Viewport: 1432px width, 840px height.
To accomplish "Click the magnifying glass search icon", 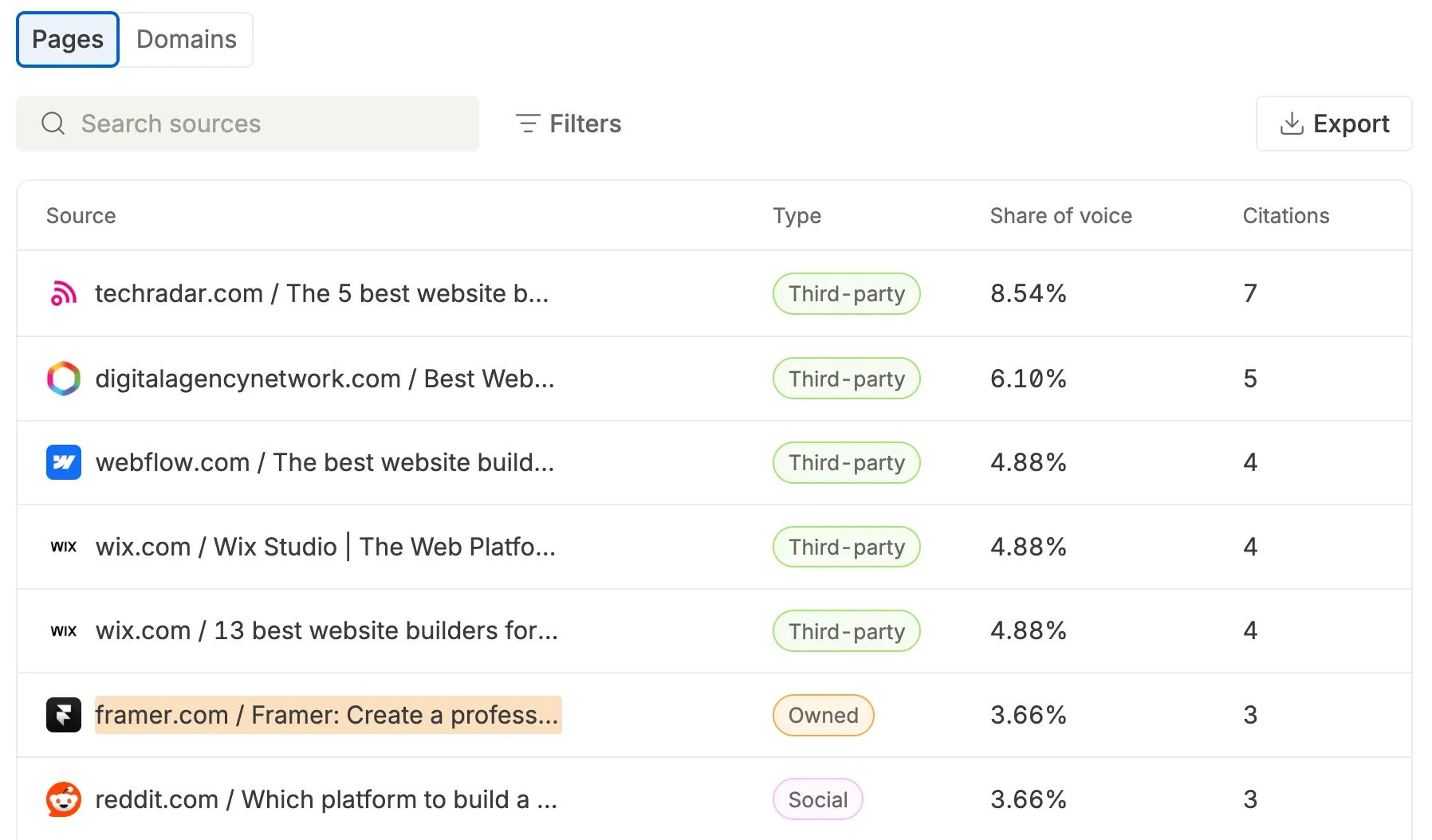I will click(x=53, y=124).
